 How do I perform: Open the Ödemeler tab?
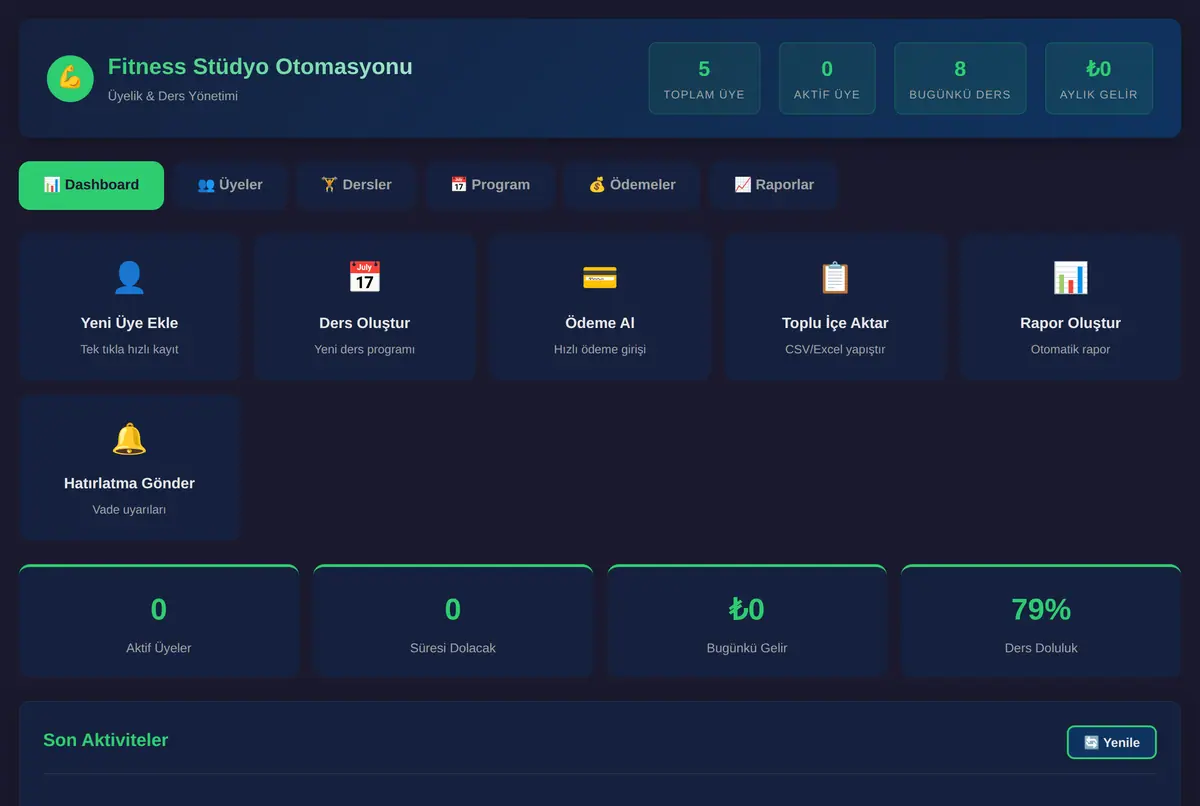tap(632, 185)
